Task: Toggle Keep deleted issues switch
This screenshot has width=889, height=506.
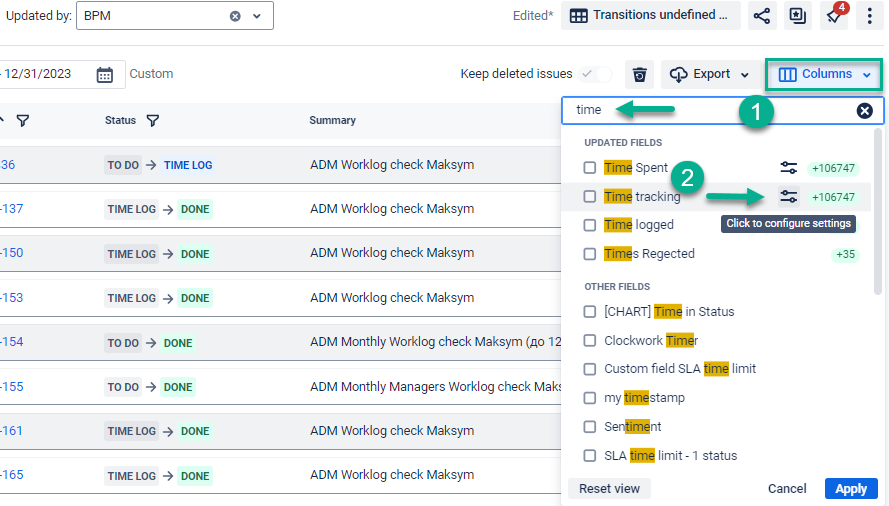Action: 595,74
